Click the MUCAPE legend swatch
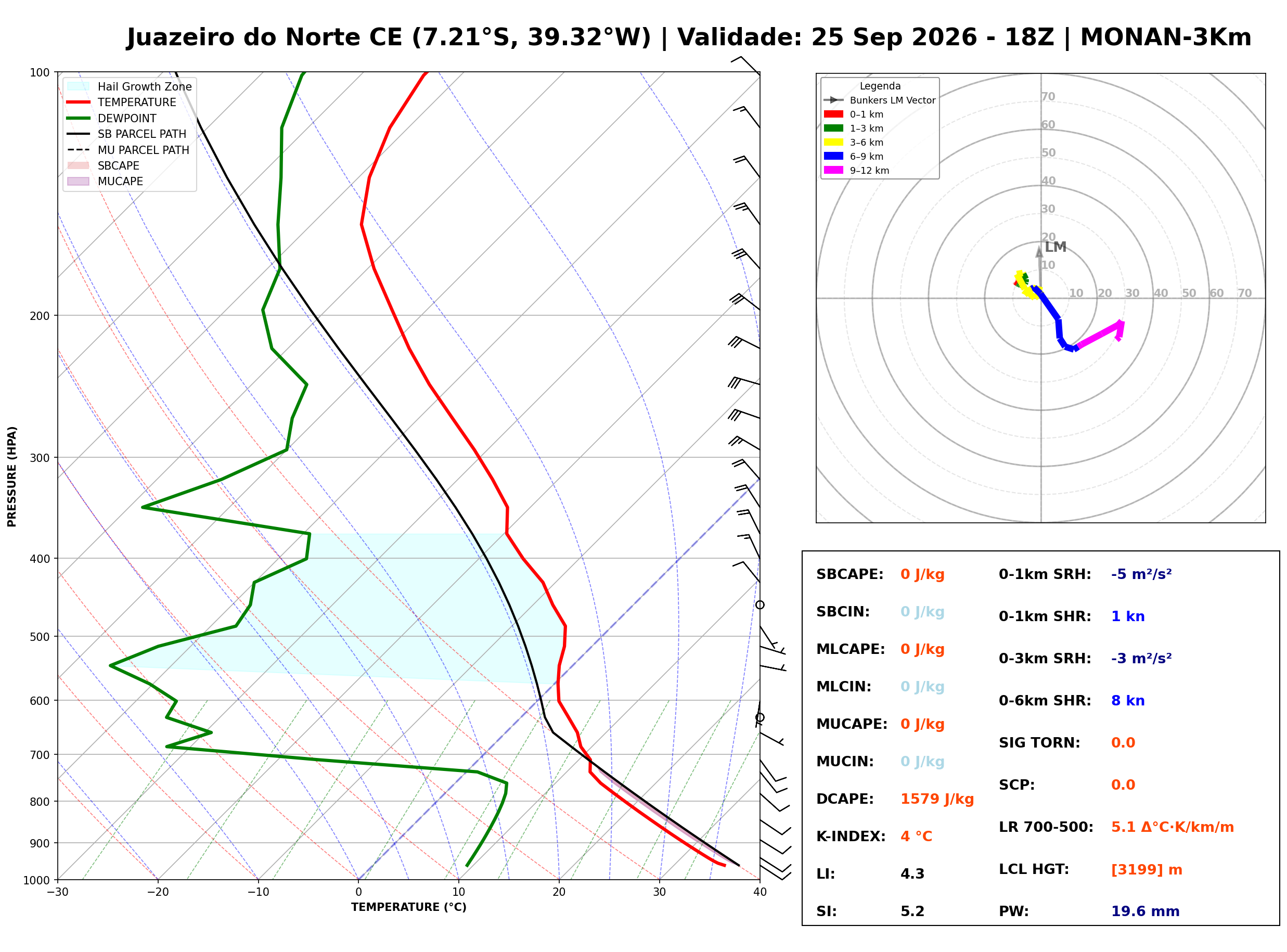The height and width of the screenshot is (952, 1287). point(79,181)
